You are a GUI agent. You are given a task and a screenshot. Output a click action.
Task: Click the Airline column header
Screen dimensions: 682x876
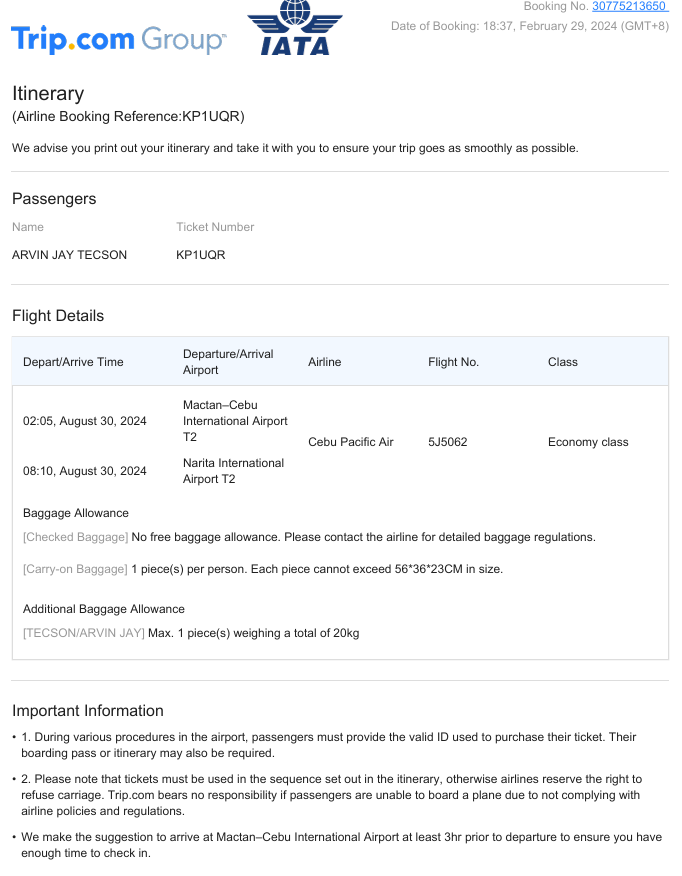click(324, 362)
